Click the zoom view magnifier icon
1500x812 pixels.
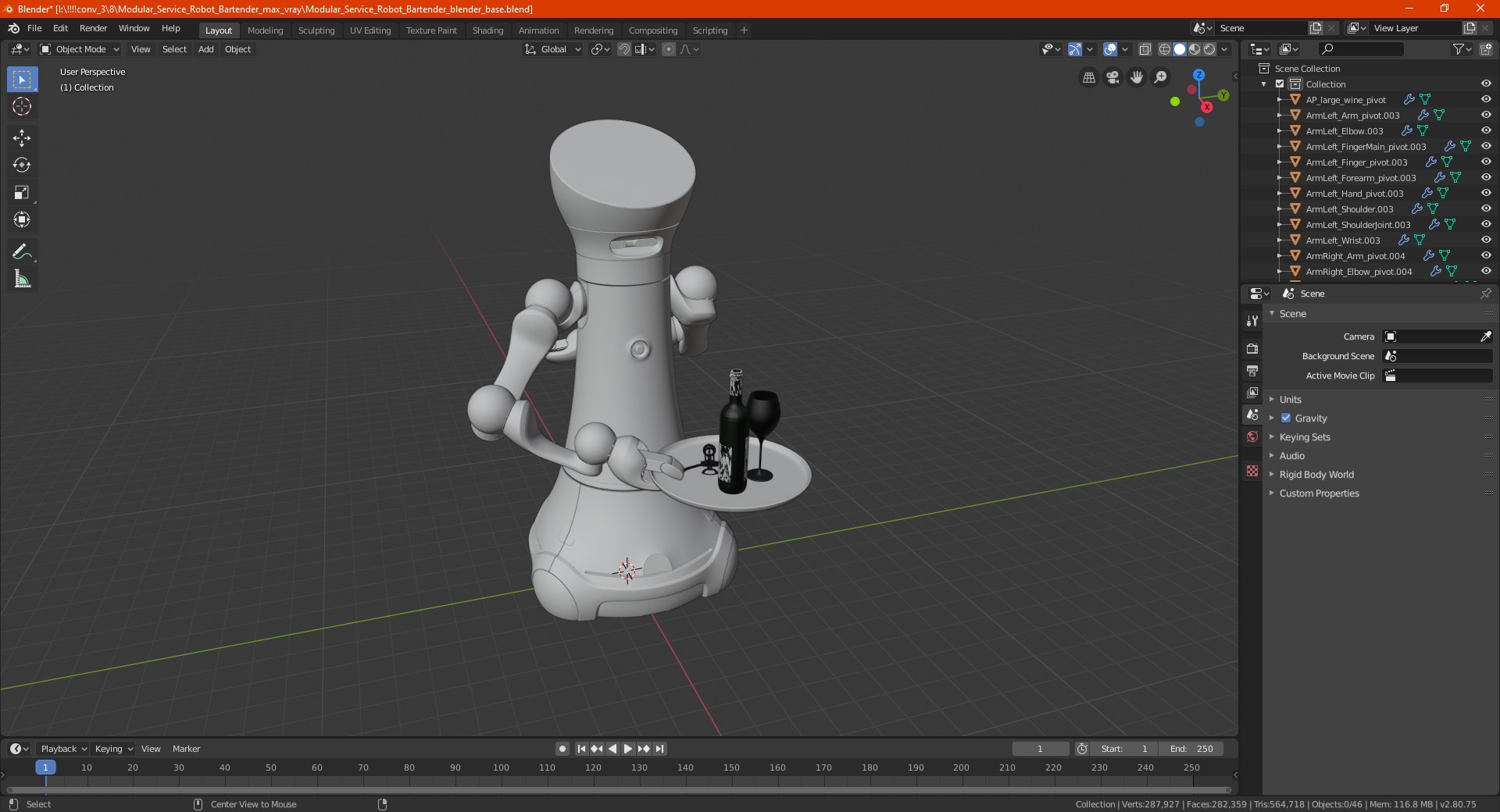(x=1161, y=77)
